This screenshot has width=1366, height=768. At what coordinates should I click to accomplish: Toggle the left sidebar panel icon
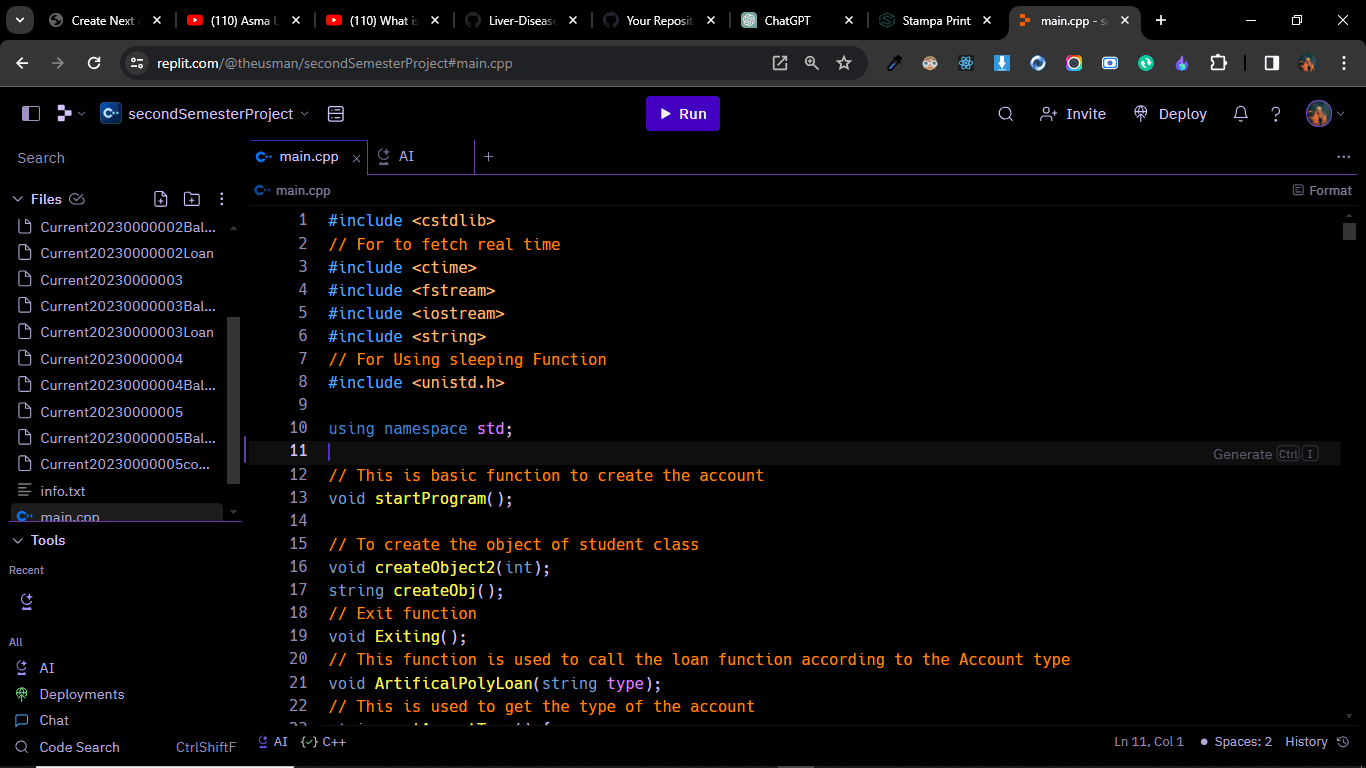31,114
